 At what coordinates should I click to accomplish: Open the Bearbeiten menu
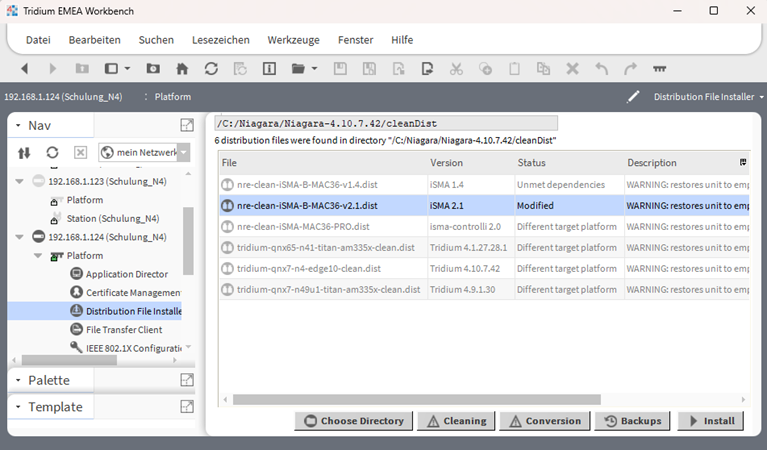(x=94, y=40)
